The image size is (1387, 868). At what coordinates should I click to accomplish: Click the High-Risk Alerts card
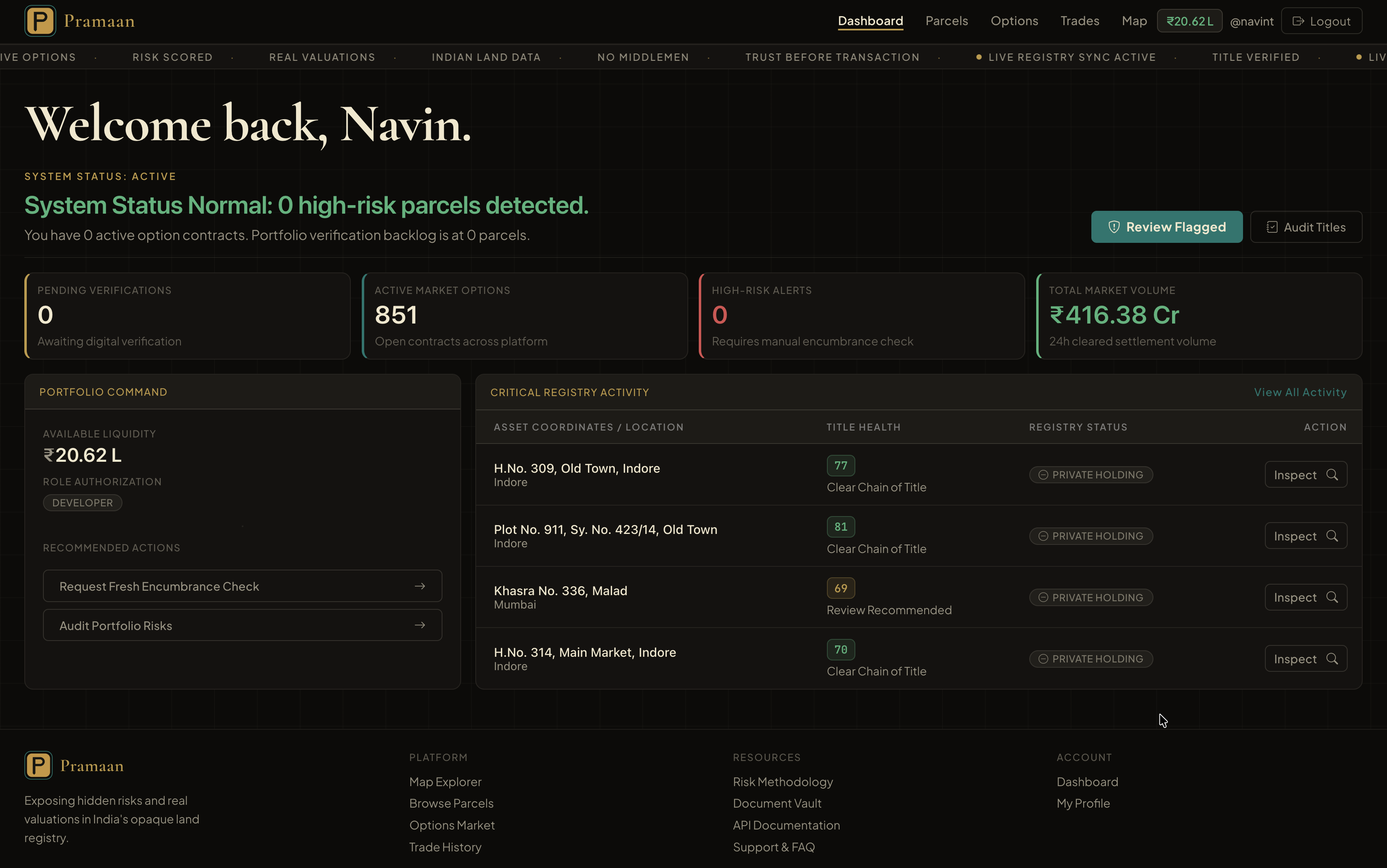pos(862,316)
